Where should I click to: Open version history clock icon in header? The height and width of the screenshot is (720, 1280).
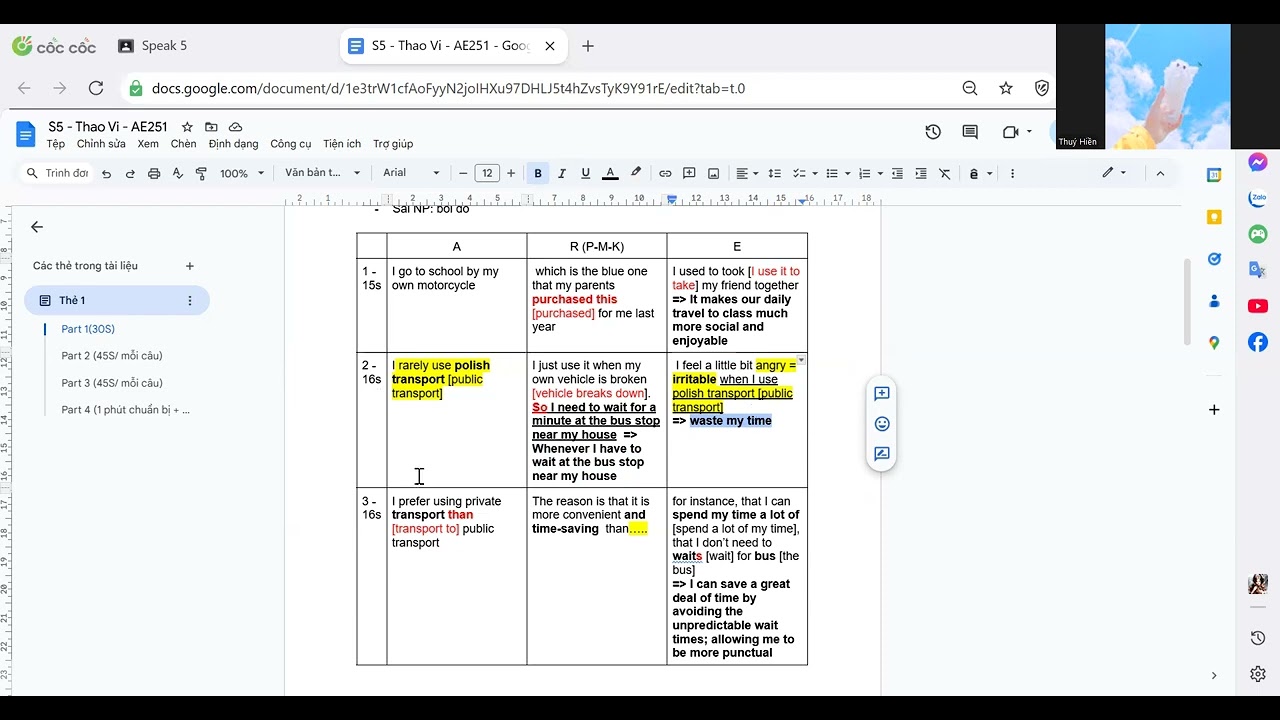coord(933,132)
